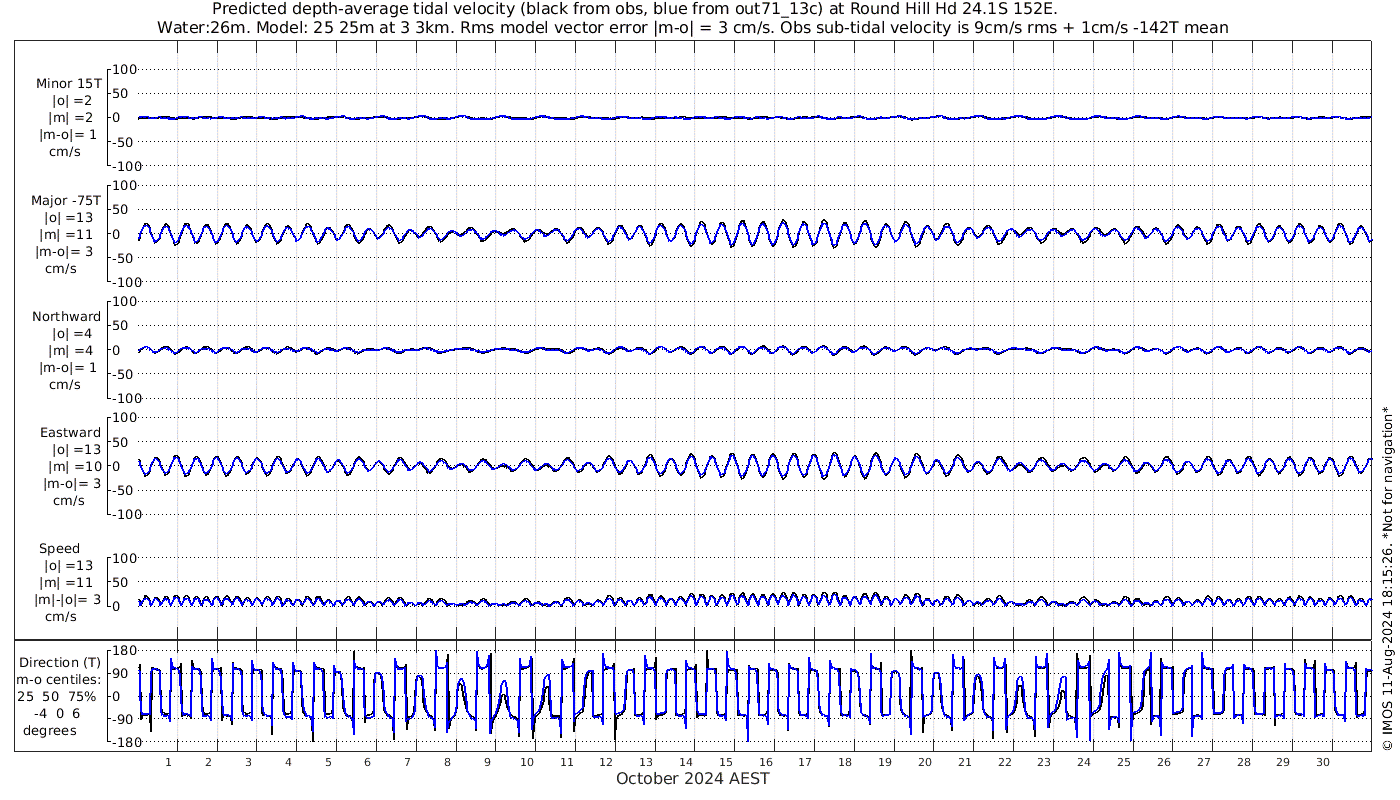The width and height of the screenshot is (1400, 800).
Task: Click the -50 tick on the Eastward axis
Action: pyautogui.click(x=123, y=490)
